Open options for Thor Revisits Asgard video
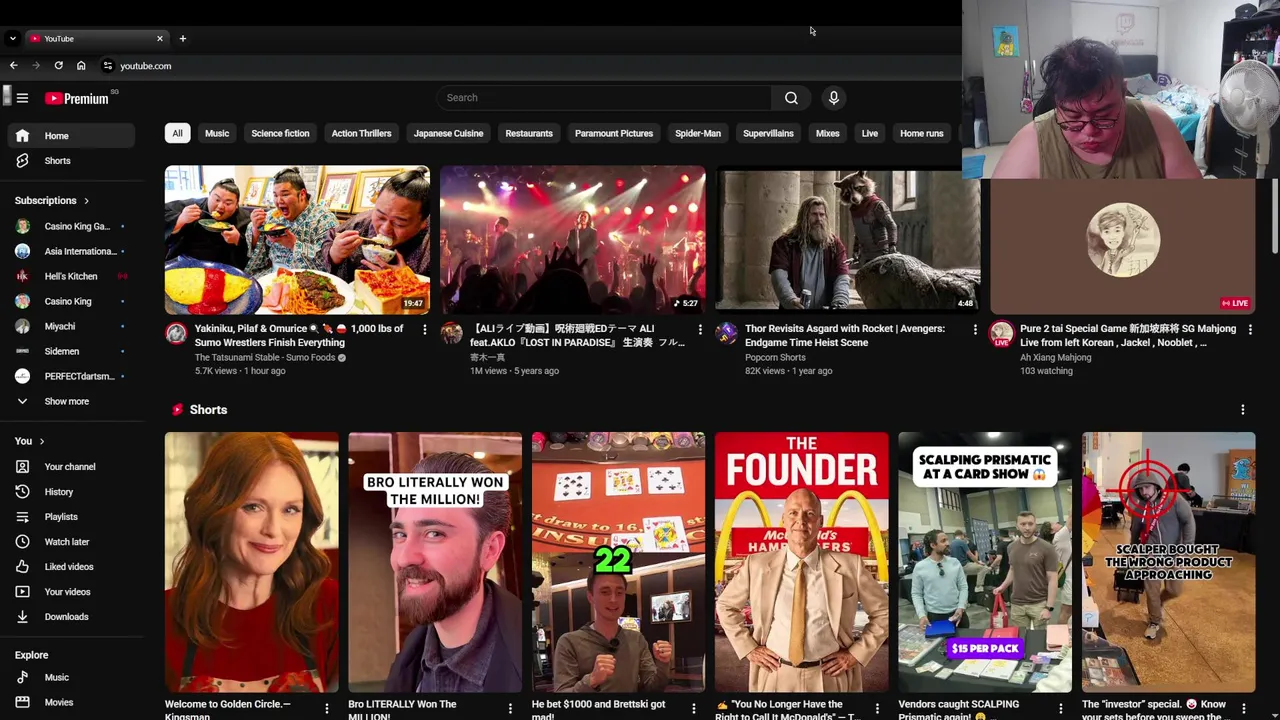This screenshot has height=720, width=1280. pyautogui.click(x=975, y=329)
